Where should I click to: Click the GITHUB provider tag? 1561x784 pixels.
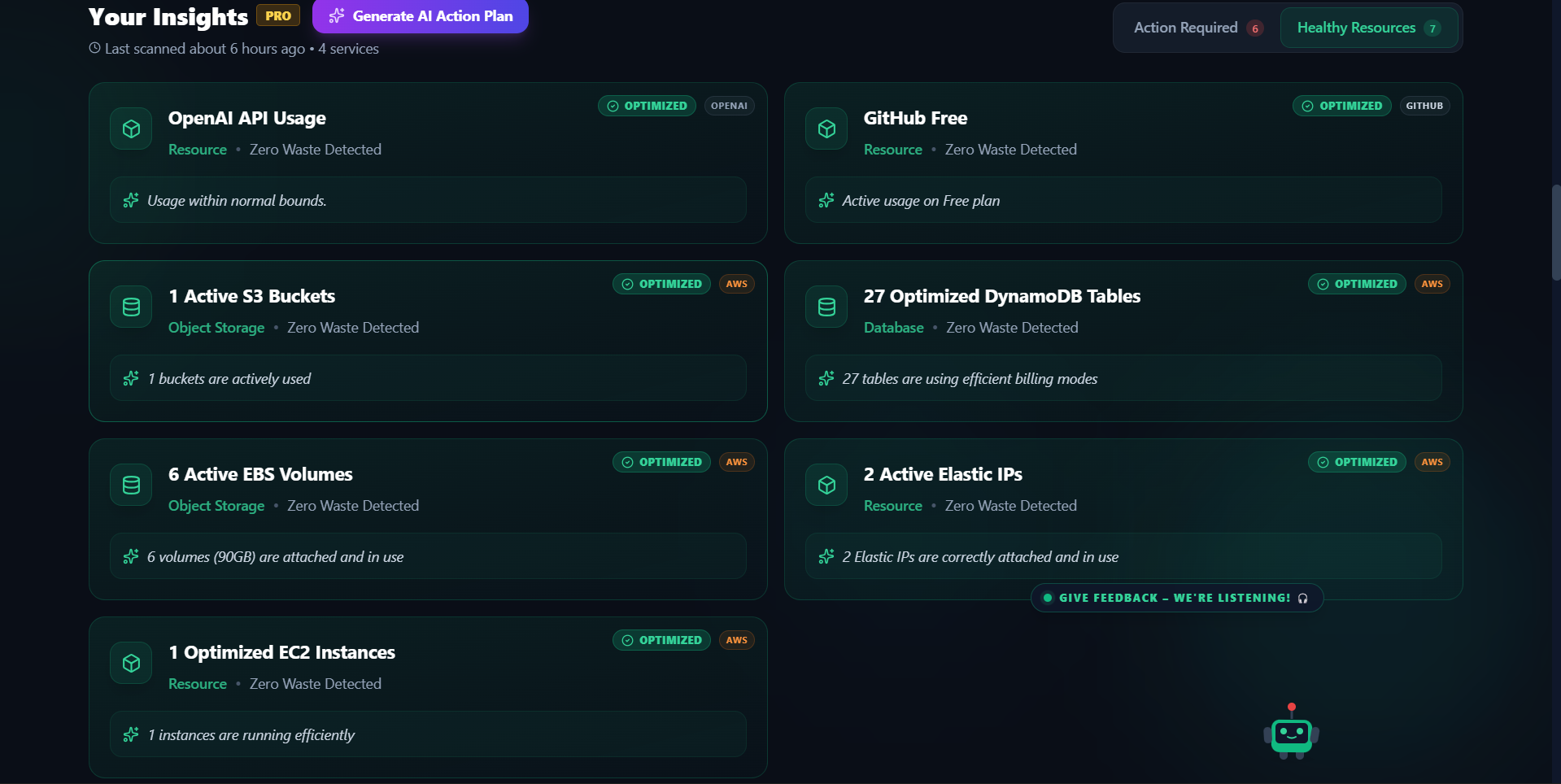pos(1424,106)
